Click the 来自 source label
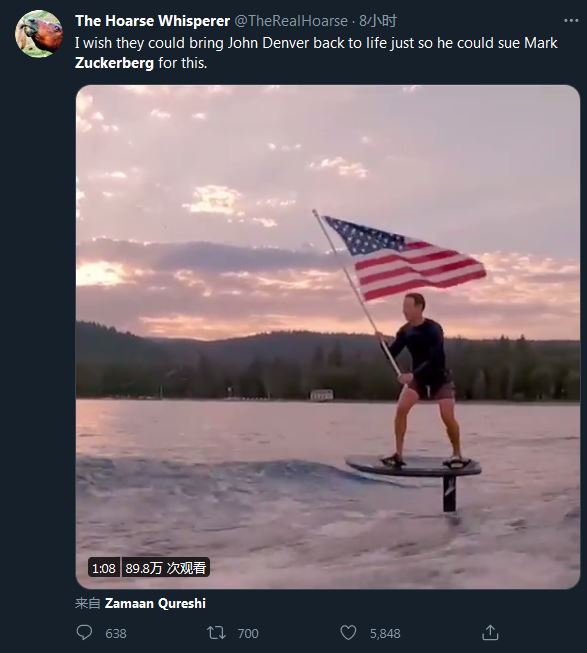Viewport: 587px width, 653px height. tap(87, 603)
